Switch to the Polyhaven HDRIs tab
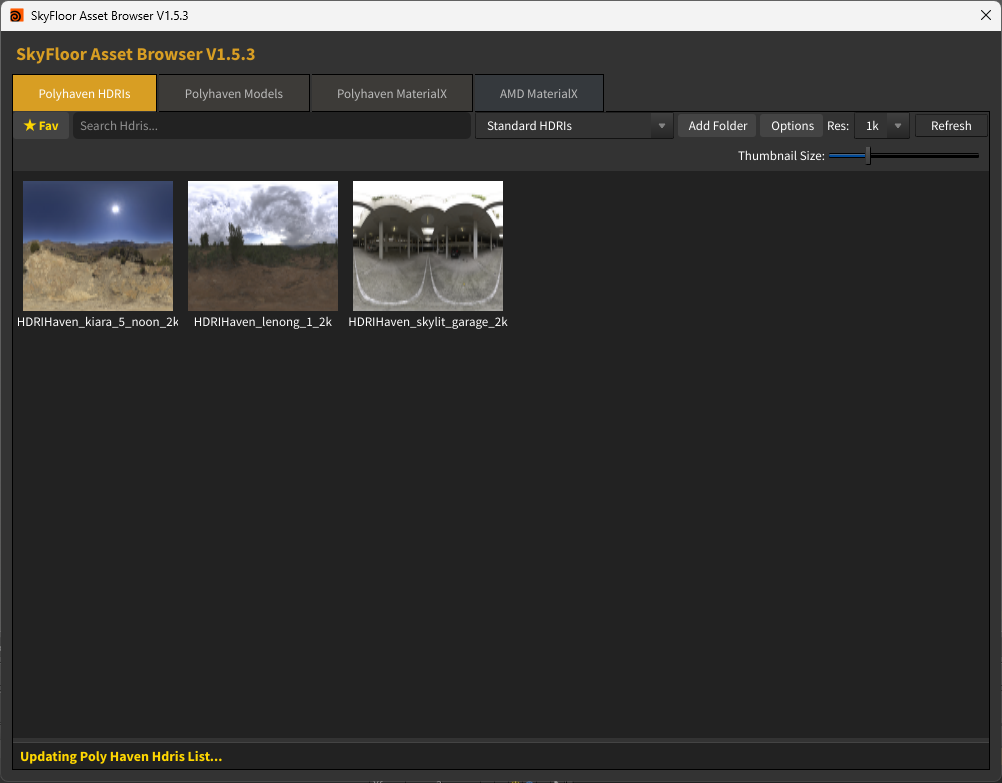1002x783 pixels. pos(84,93)
